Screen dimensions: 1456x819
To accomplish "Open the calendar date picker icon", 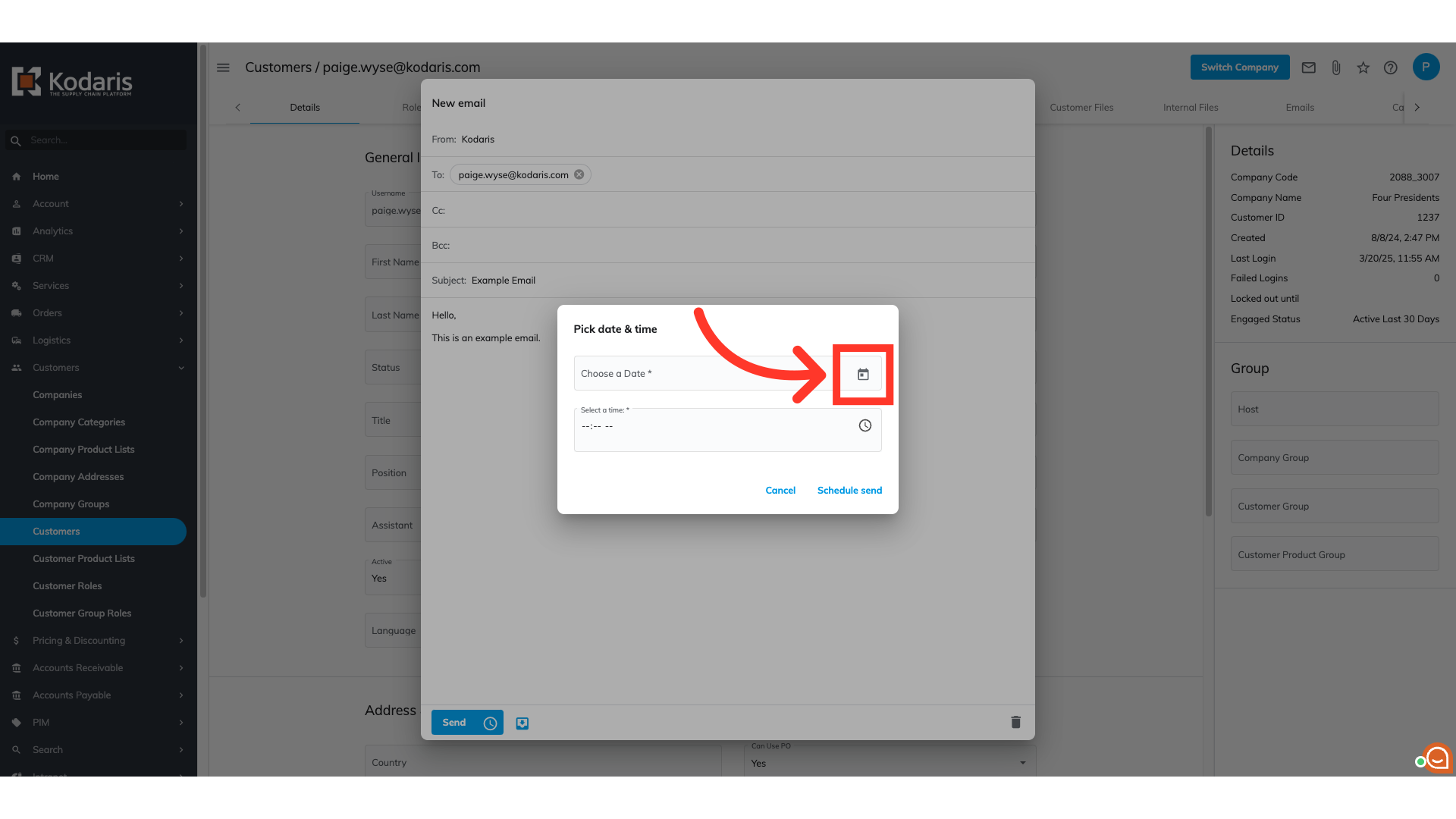I will tap(863, 375).
